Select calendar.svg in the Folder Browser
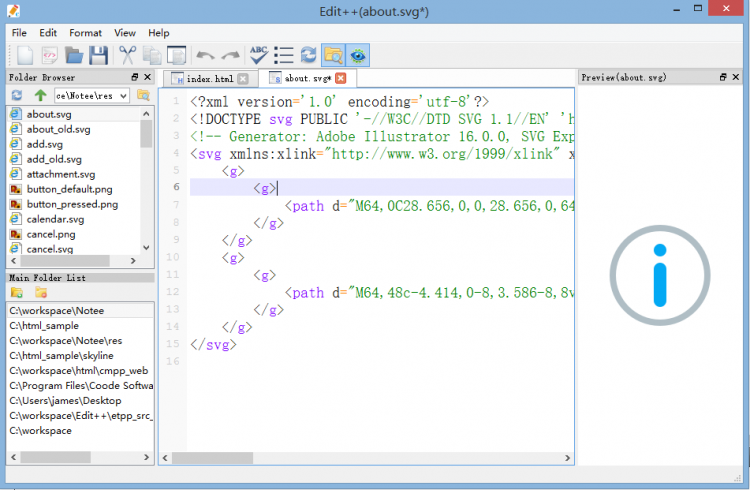 tap(55, 219)
